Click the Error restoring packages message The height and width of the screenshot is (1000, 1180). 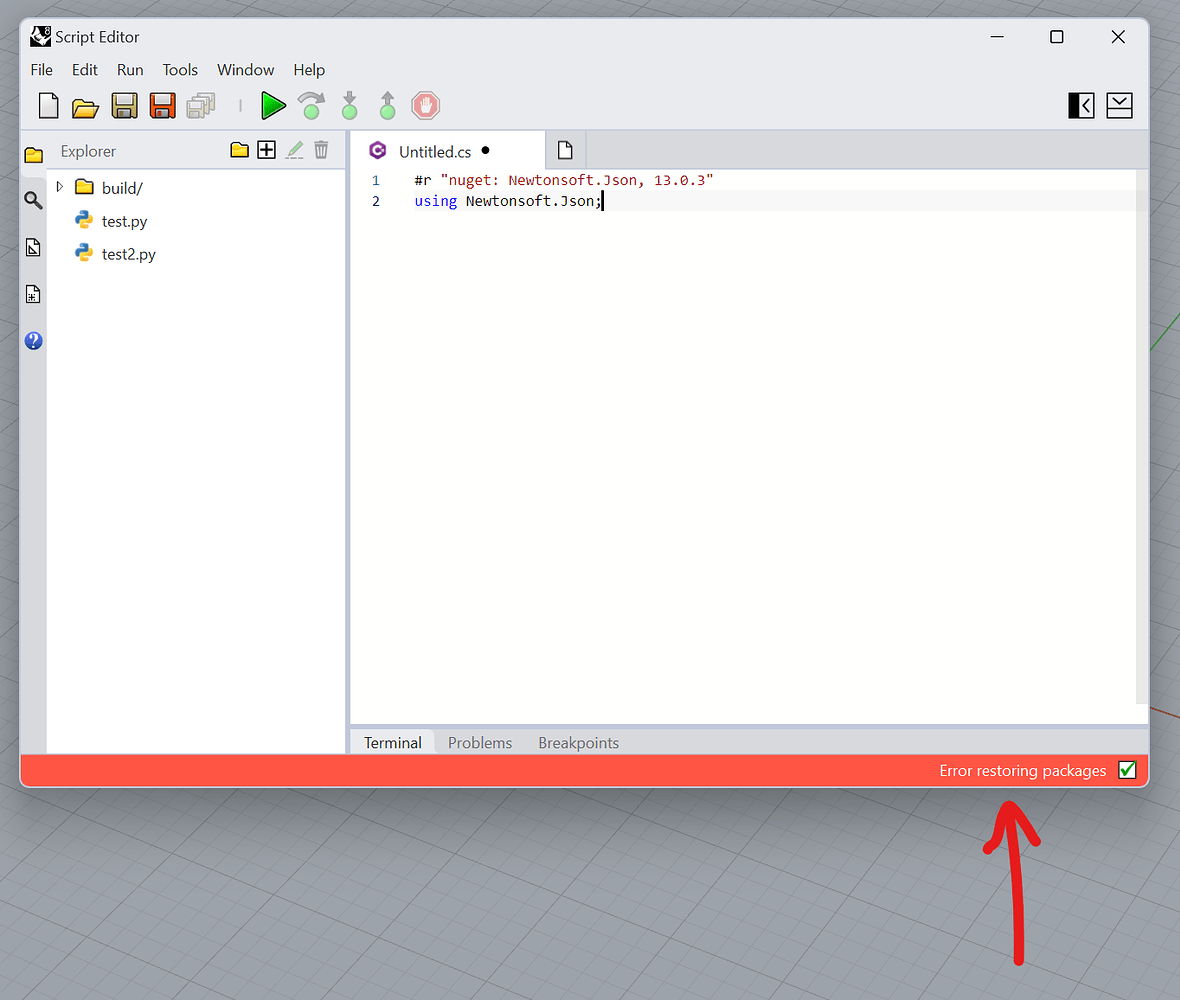click(x=1022, y=770)
